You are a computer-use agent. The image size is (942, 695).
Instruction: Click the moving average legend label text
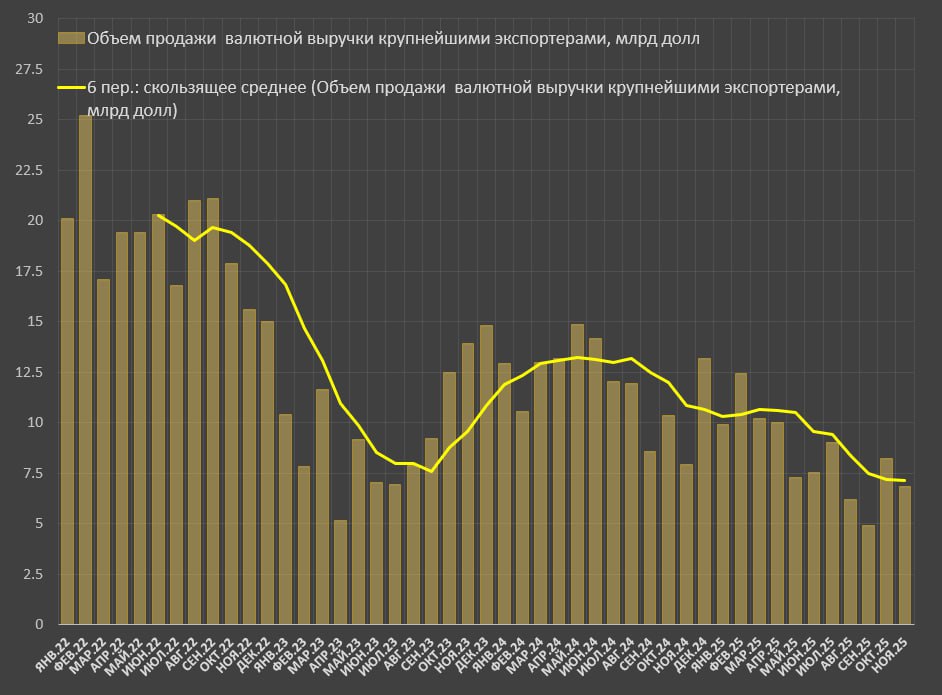click(400, 87)
